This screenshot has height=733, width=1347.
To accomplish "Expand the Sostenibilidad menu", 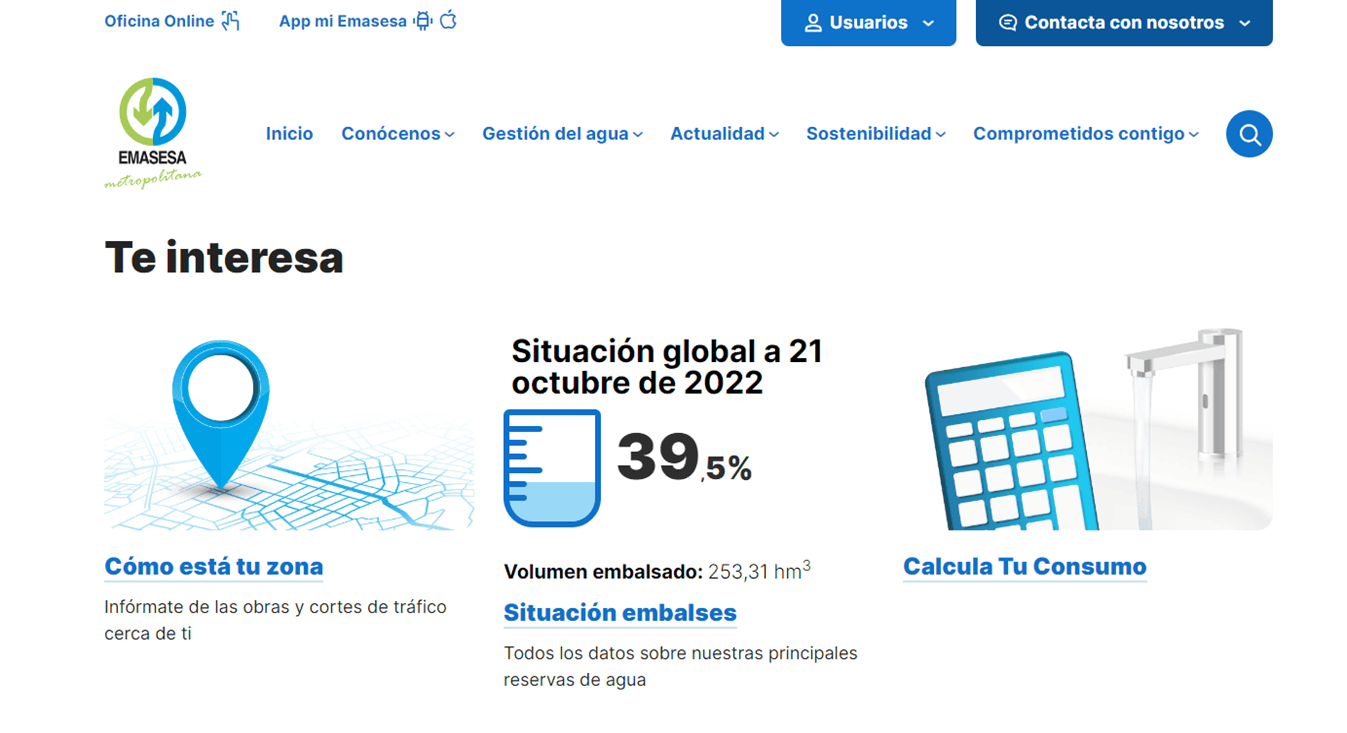I will coord(875,134).
